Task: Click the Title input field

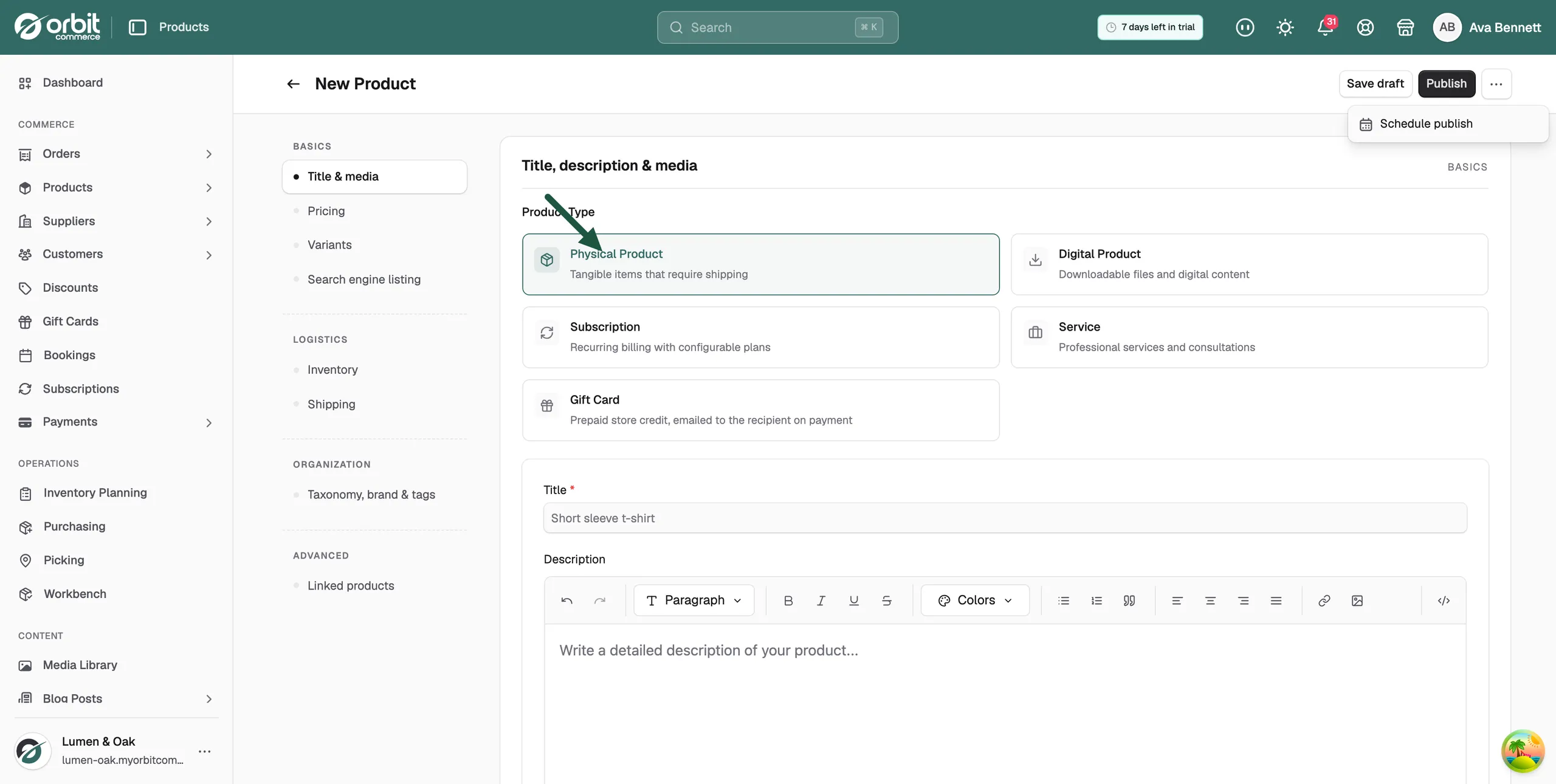Action: pos(1005,518)
